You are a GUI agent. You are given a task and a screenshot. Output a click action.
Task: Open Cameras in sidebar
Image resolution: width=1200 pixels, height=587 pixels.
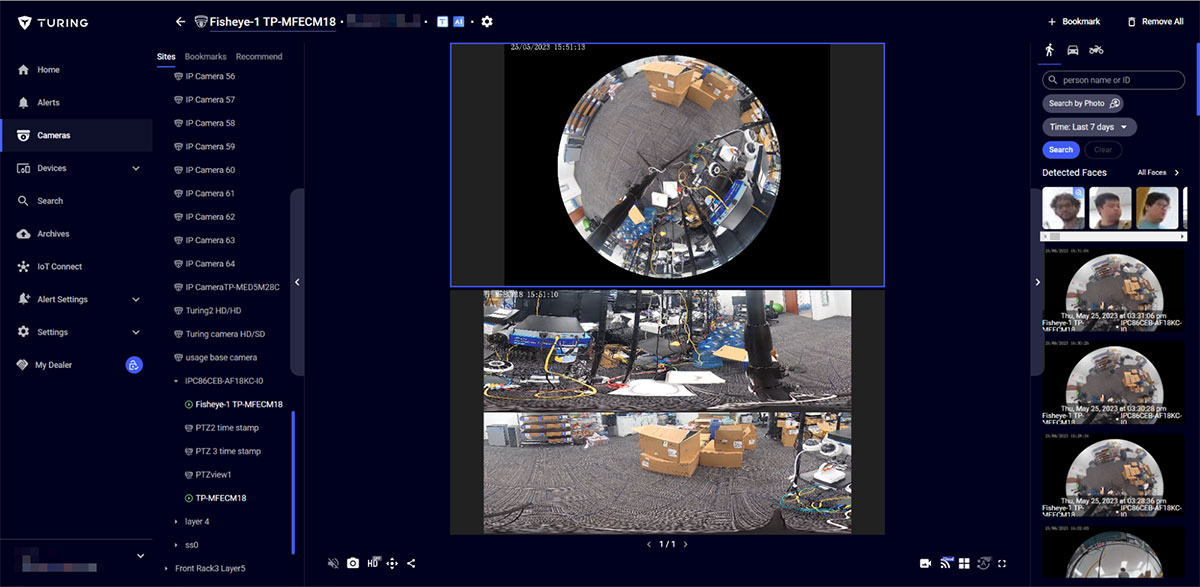[x=76, y=135]
